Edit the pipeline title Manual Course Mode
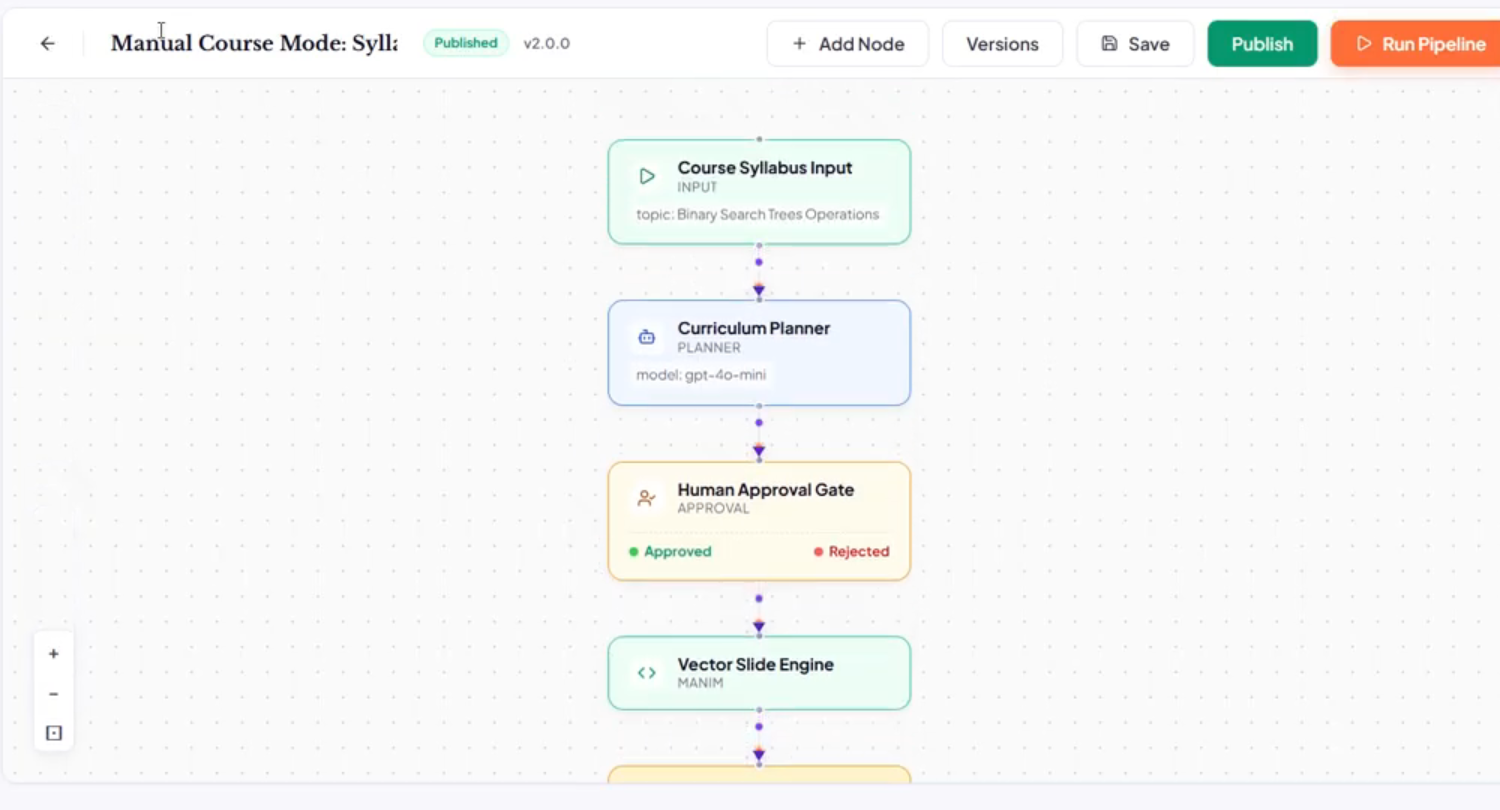The height and width of the screenshot is (810, 1500). pos(254,44)
